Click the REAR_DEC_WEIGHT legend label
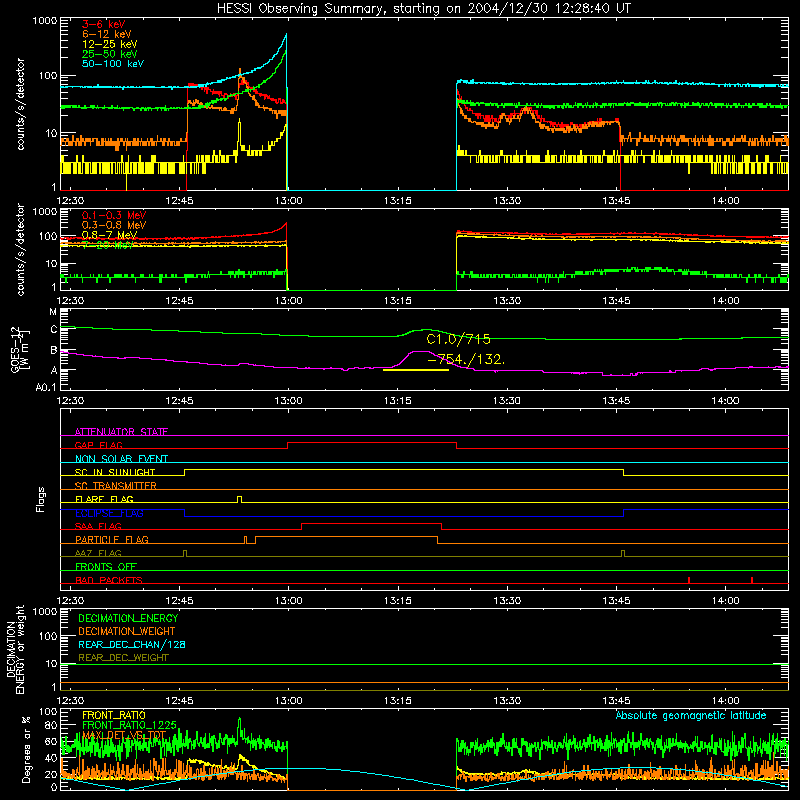The height and width of the screenshot is (800, 800). pos(123,658)
